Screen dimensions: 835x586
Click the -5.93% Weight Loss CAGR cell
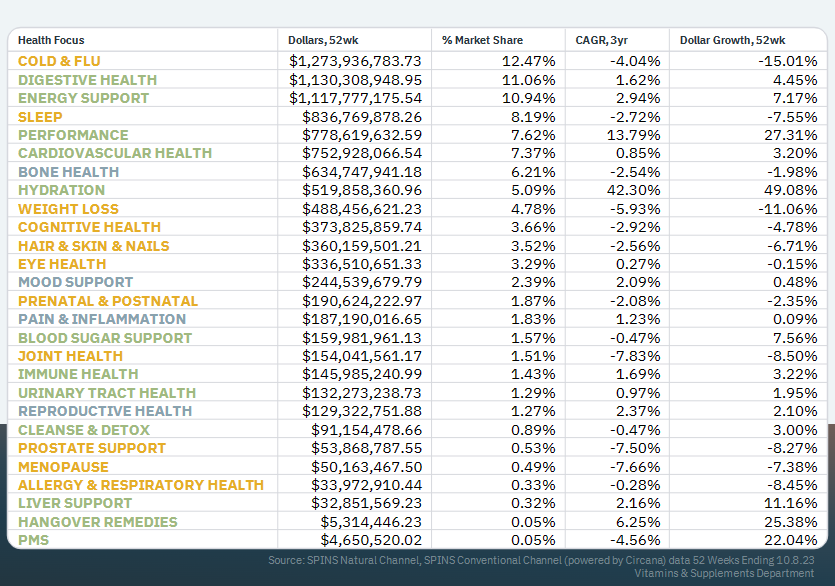point(635,209)
